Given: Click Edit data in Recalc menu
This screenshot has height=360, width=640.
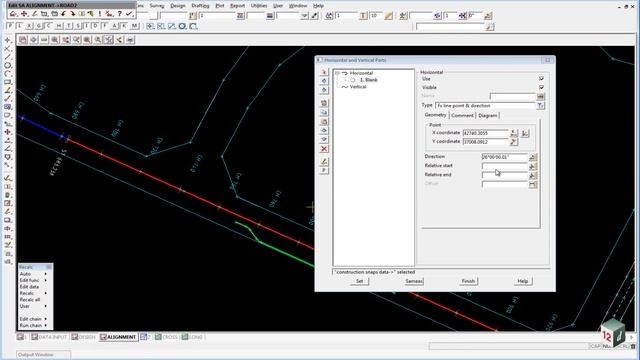Looking at the screenshot, I should (x=29, y=287).
